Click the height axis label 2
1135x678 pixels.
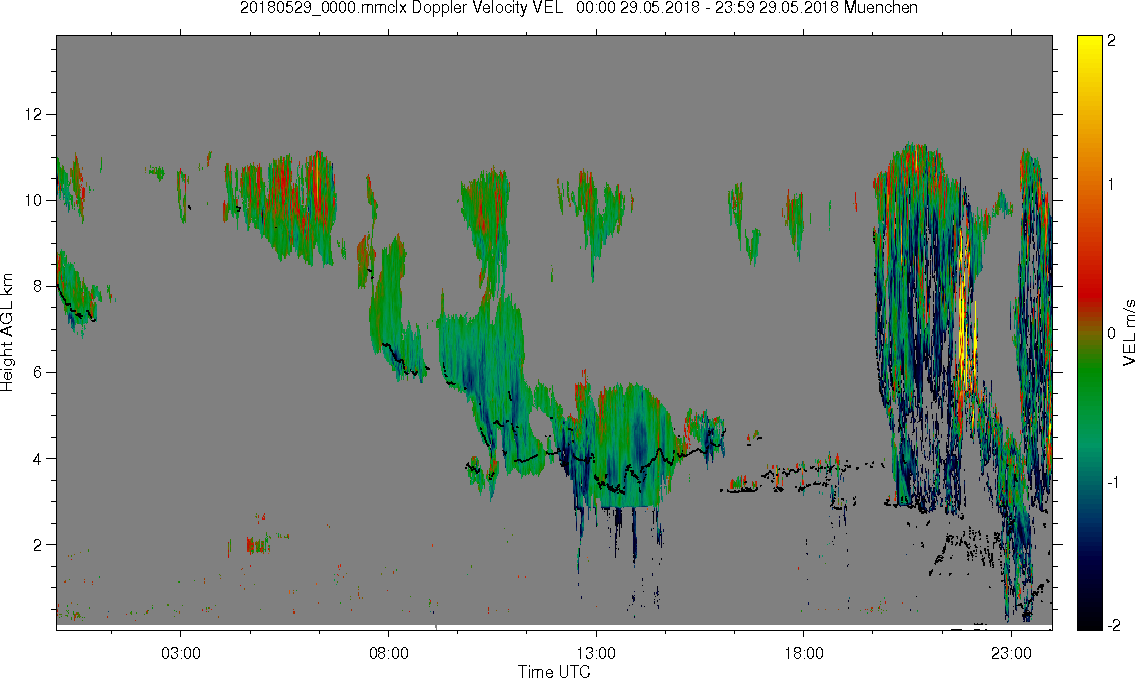point(38,545)
